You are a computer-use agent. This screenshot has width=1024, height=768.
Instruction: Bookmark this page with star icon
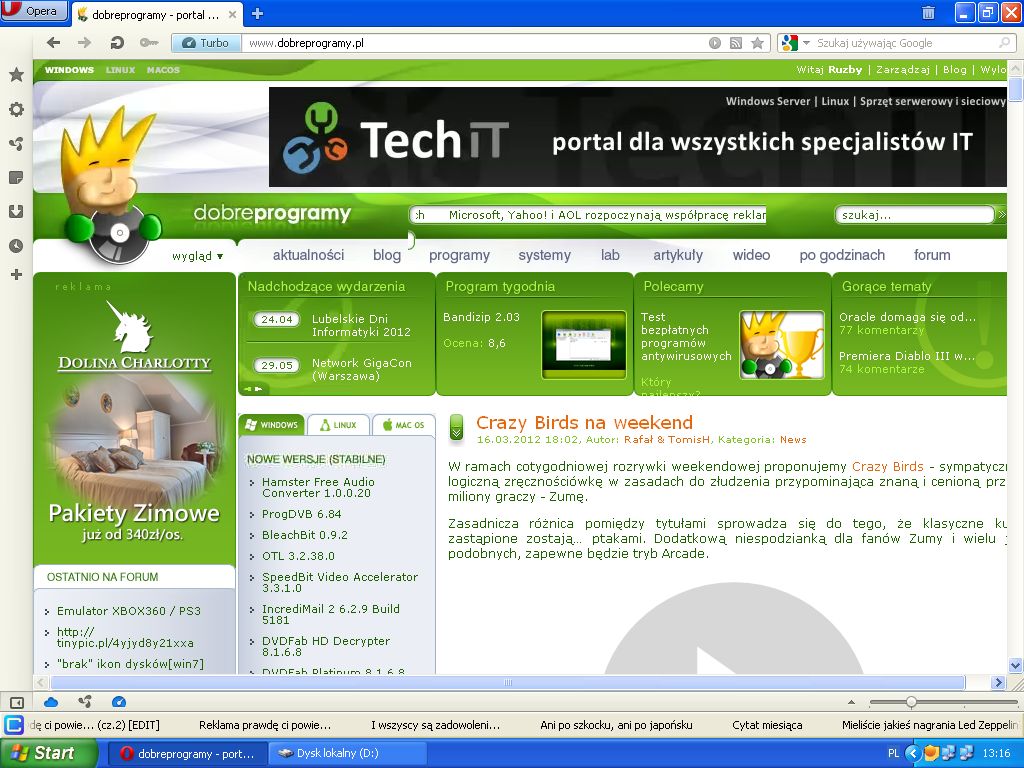click(758, 43)
